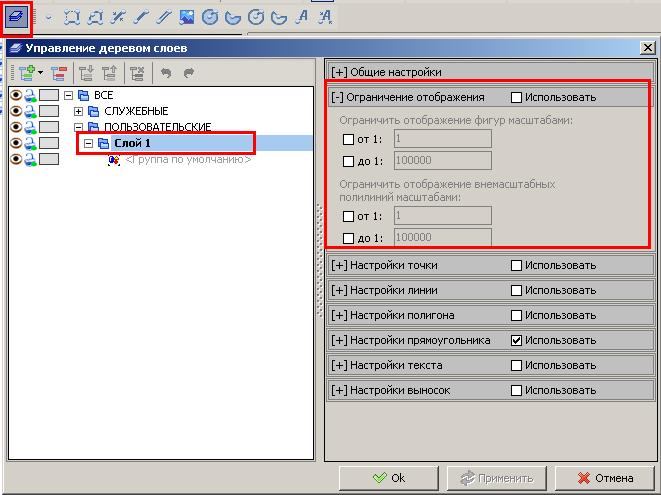This screenshot has height=495, width=661.
Task: Click the add layer icon with green plus
Action: [24, 73]
